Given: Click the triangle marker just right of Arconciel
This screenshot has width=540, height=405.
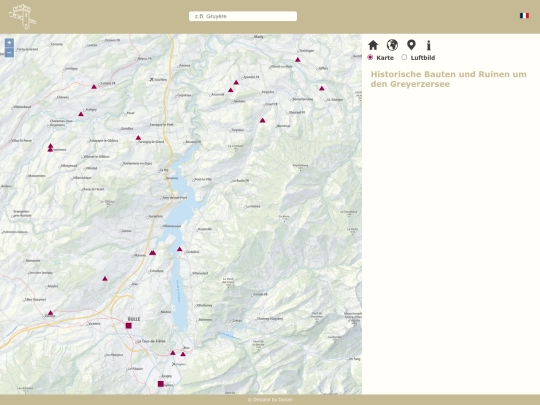Looking at the screenshot, I should point(231,90).
